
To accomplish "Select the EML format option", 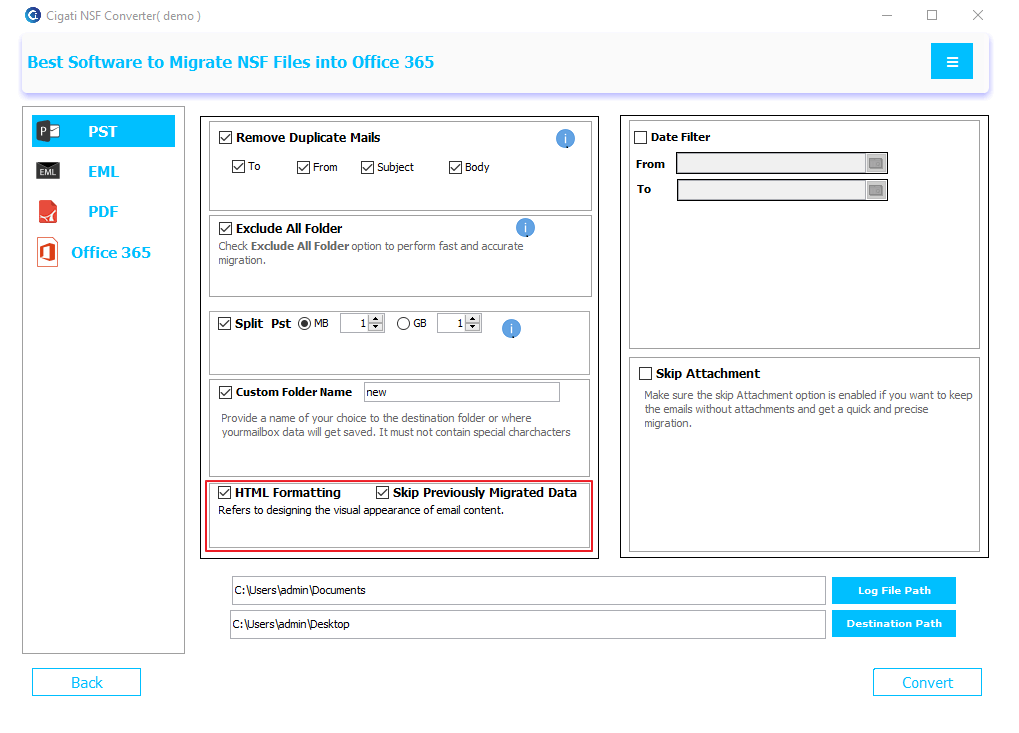I will [x=103, y=172].
